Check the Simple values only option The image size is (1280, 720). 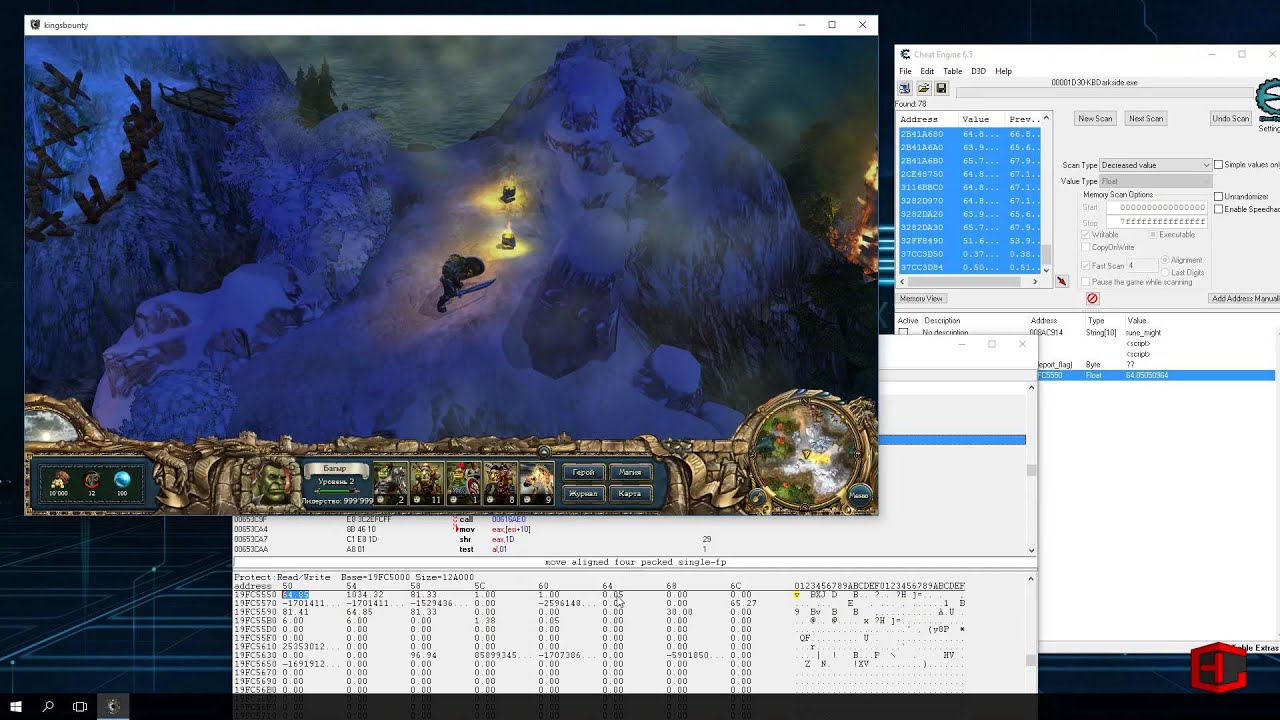[x=1218, y=165]
